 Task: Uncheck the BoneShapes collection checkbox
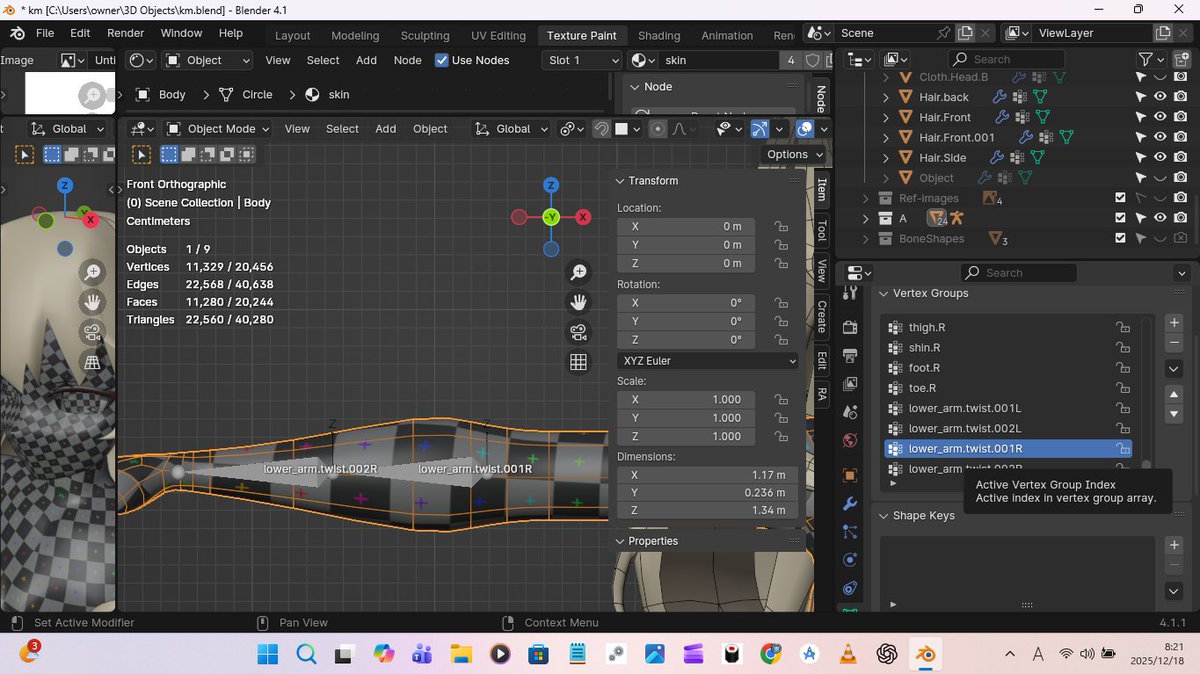point(1120,239)
